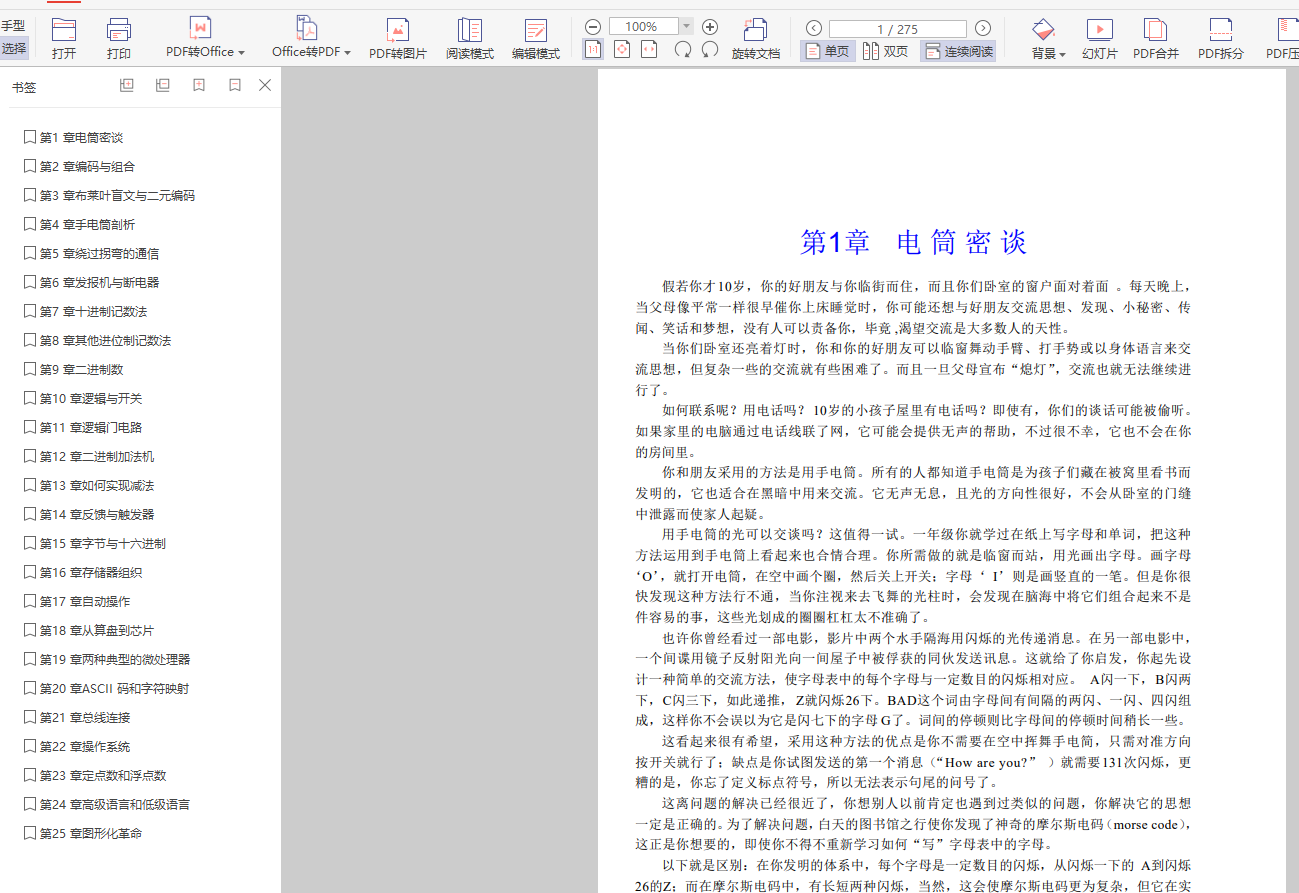Activate the 选择 selection tool

pos(14,48)
